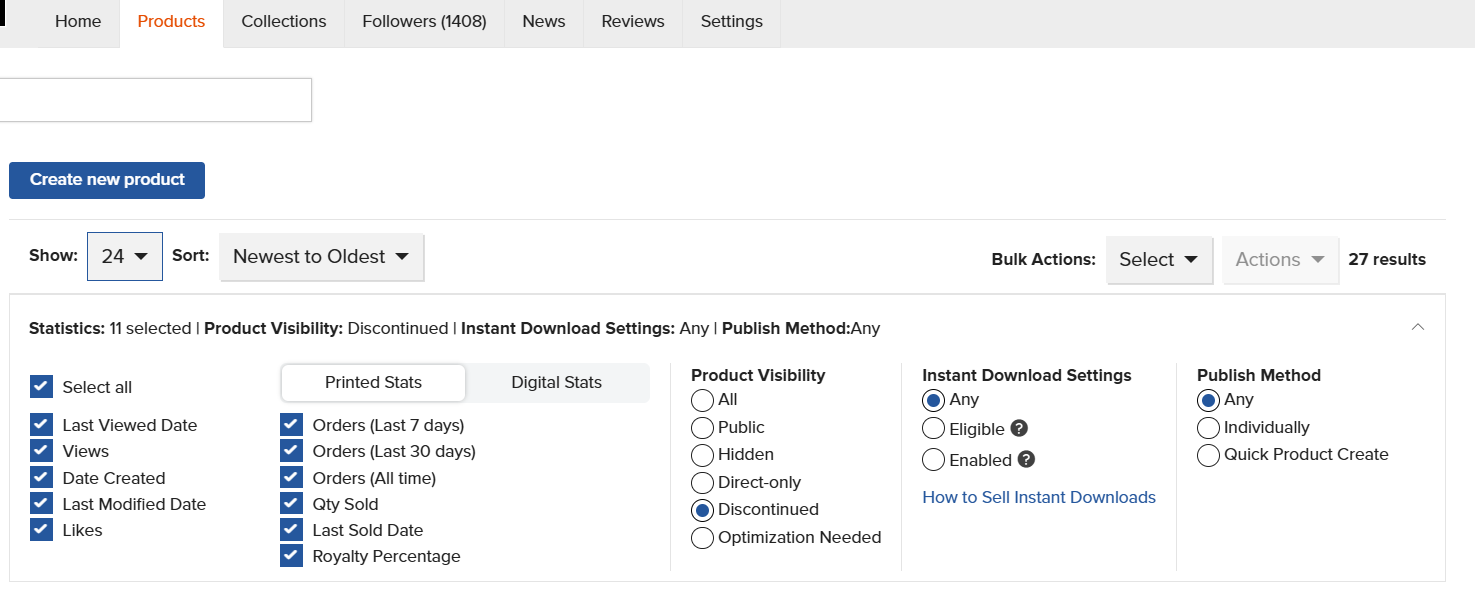Open the Reviews tab

coord(633,22)
